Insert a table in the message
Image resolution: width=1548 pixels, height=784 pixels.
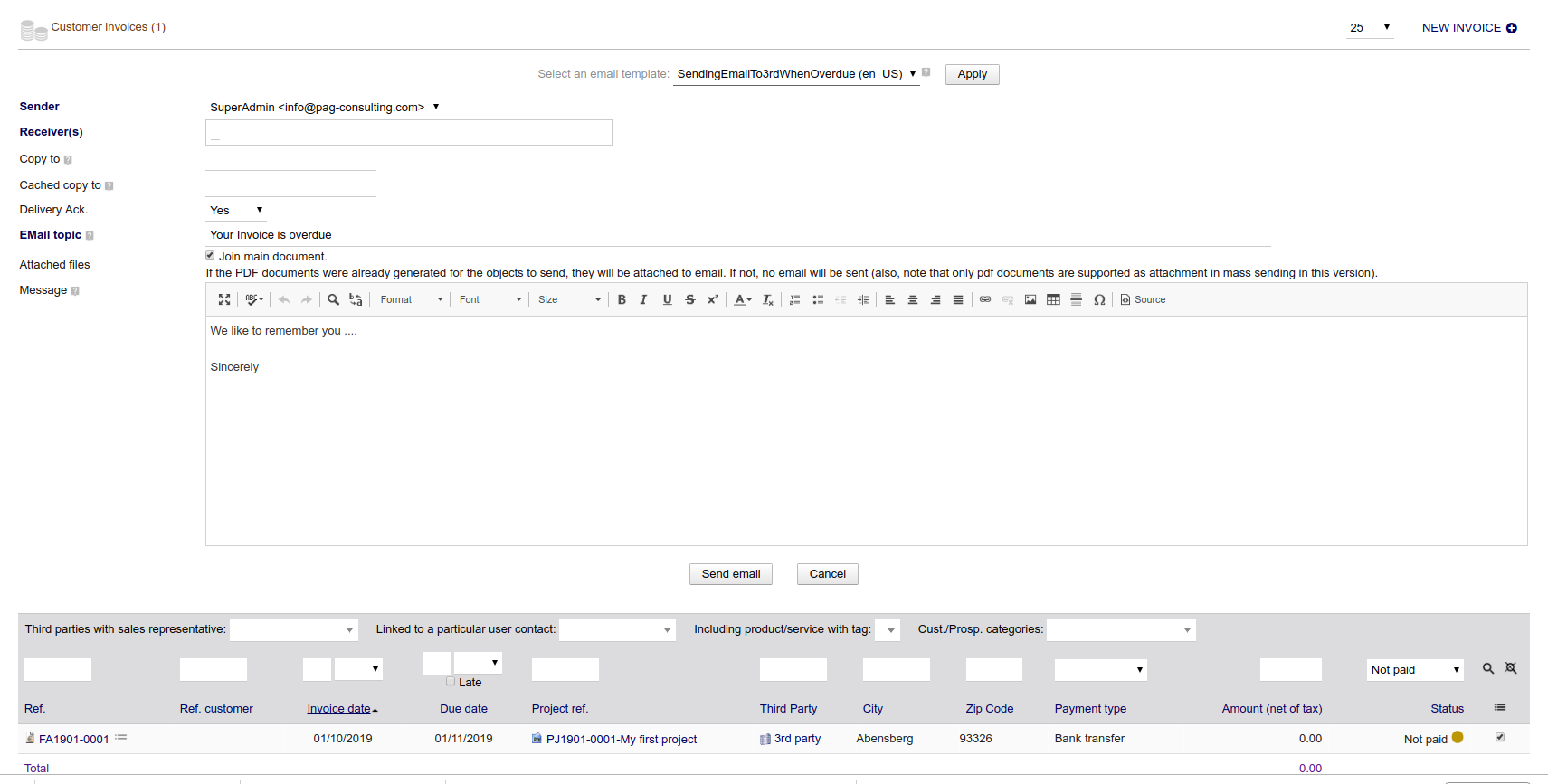coord(1053,299)
